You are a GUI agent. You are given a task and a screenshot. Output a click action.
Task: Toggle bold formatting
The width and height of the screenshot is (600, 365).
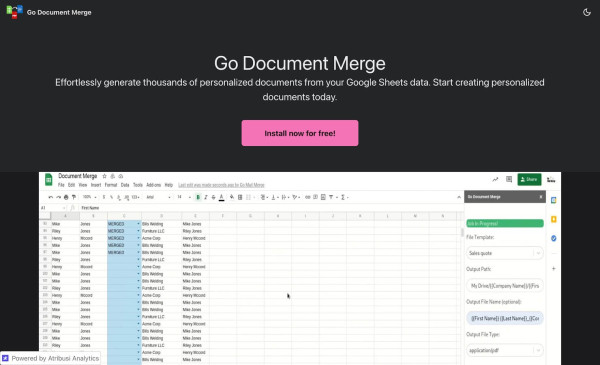[198, 197]
